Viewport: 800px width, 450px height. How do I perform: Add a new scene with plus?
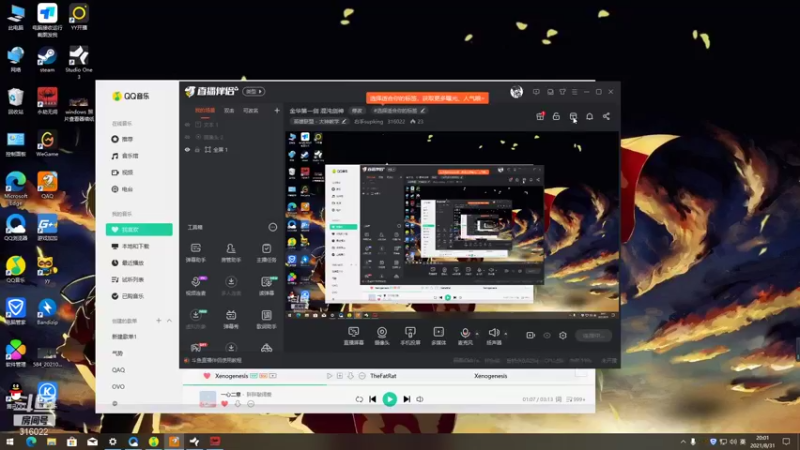click(277, 110)
